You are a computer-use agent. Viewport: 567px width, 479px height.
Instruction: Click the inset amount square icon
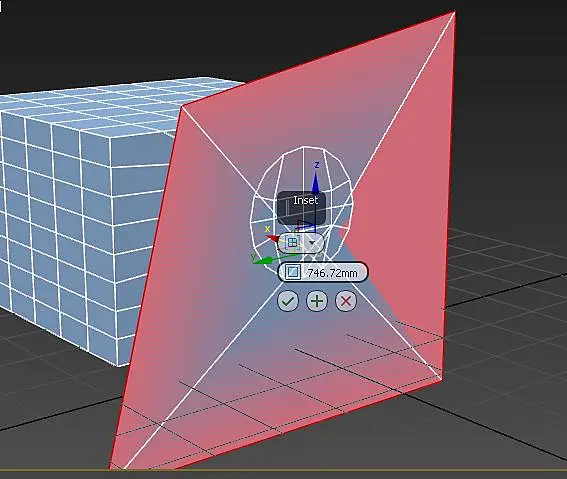pos(293,272)
